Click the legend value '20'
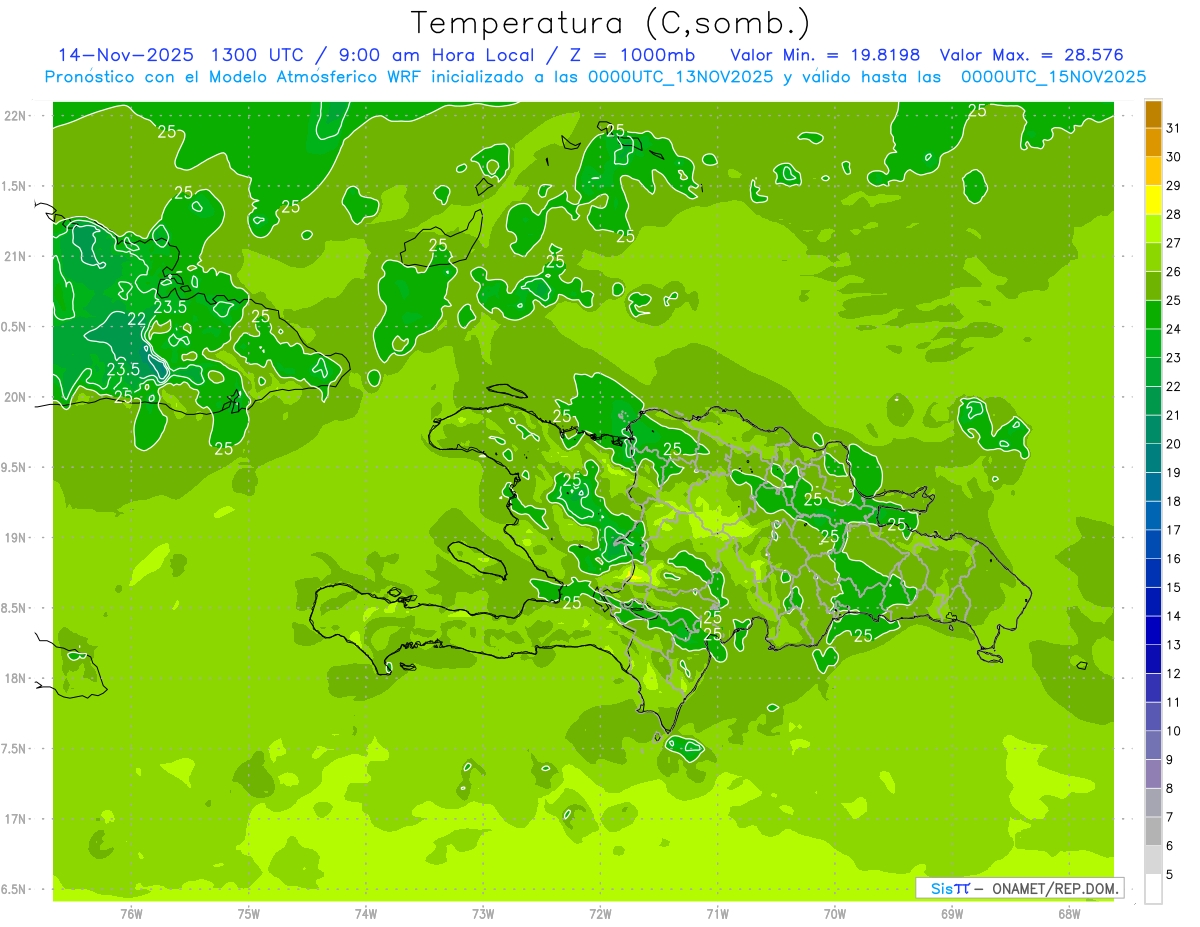1200x927 pixels. click(1174, 444)
